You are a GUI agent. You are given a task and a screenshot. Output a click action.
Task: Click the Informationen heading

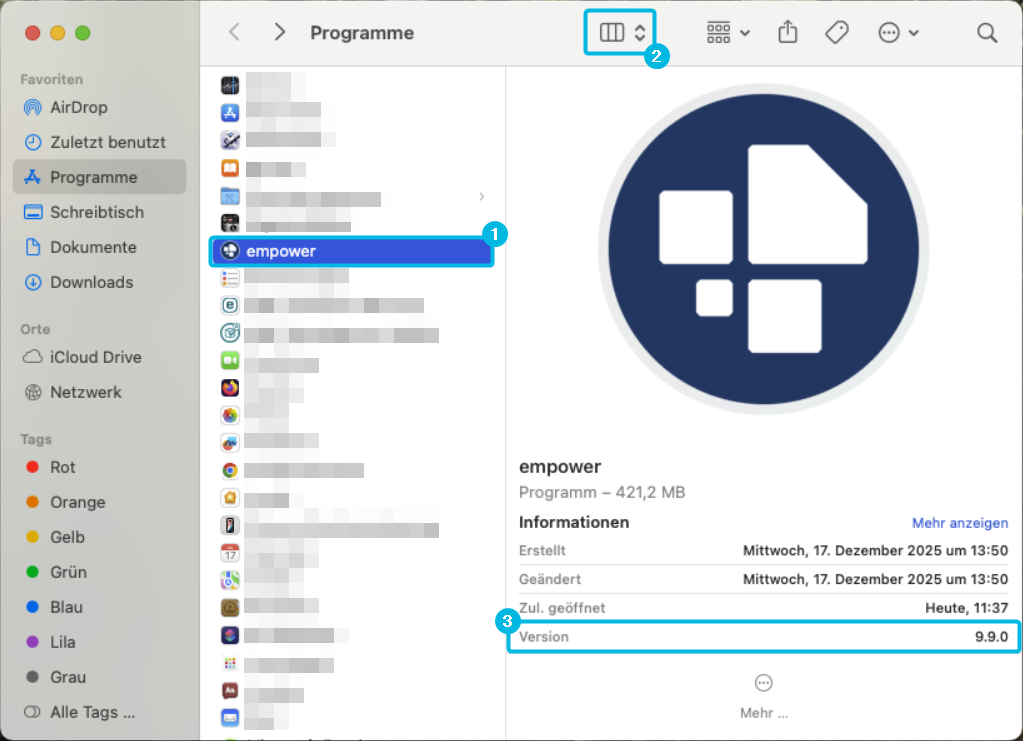tap(573, 522)
